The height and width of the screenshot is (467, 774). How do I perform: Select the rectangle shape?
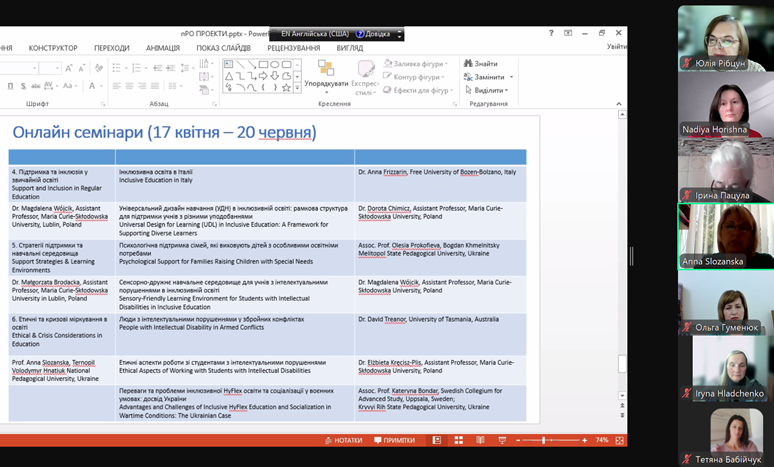coord(264,64)
